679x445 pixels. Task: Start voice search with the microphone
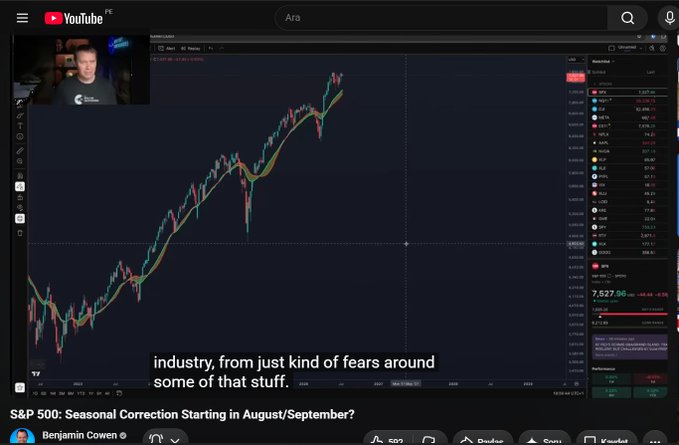pyautogui.click(x=669, y=18)
